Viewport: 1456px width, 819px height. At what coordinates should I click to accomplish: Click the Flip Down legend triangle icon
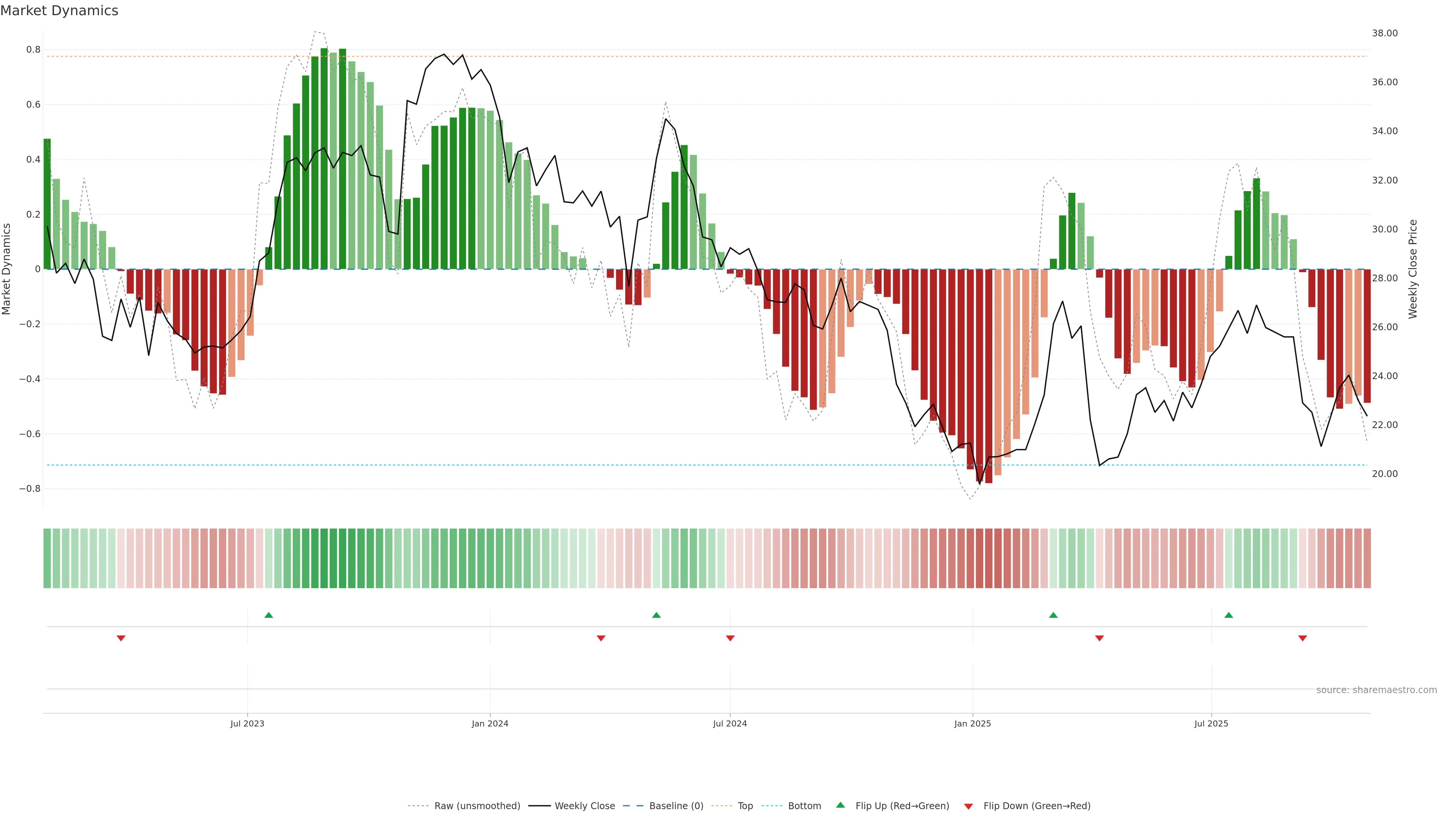click(x=968, y=806)
